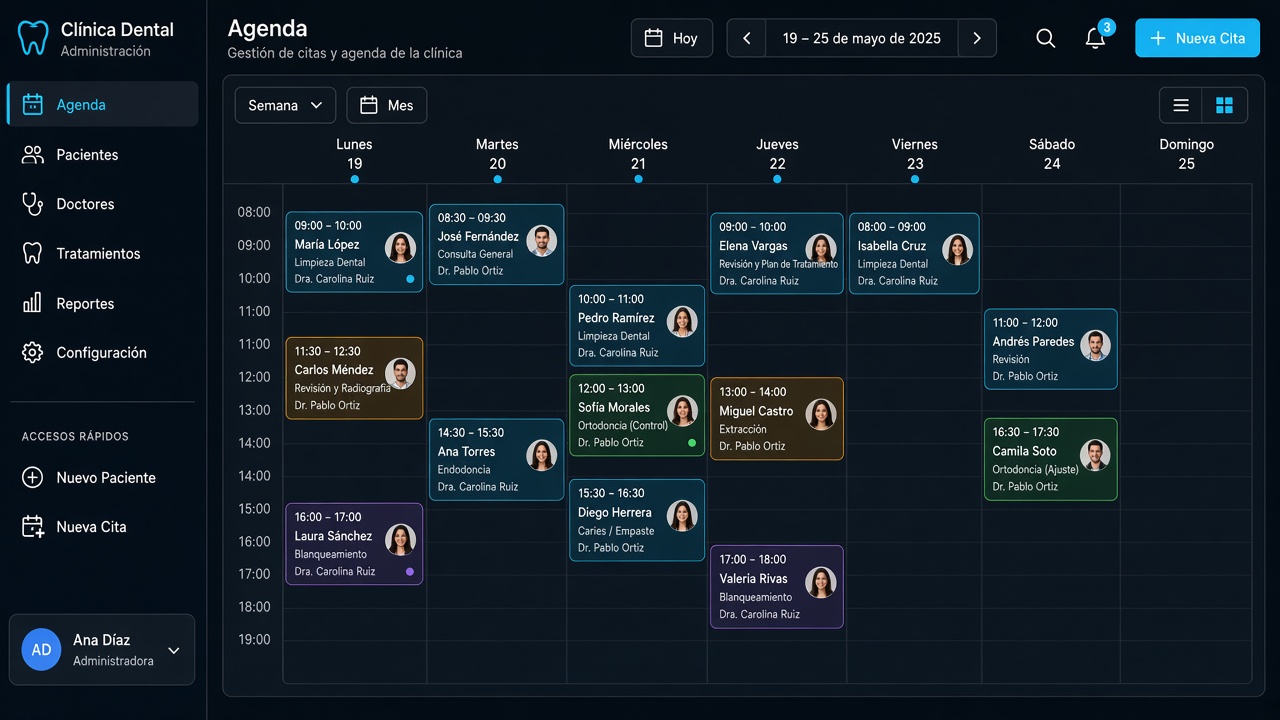The width and height of the screenshot is (1280, 720).
Task: Click the Doctores stethoscope icon
Action: pos(33,204)
